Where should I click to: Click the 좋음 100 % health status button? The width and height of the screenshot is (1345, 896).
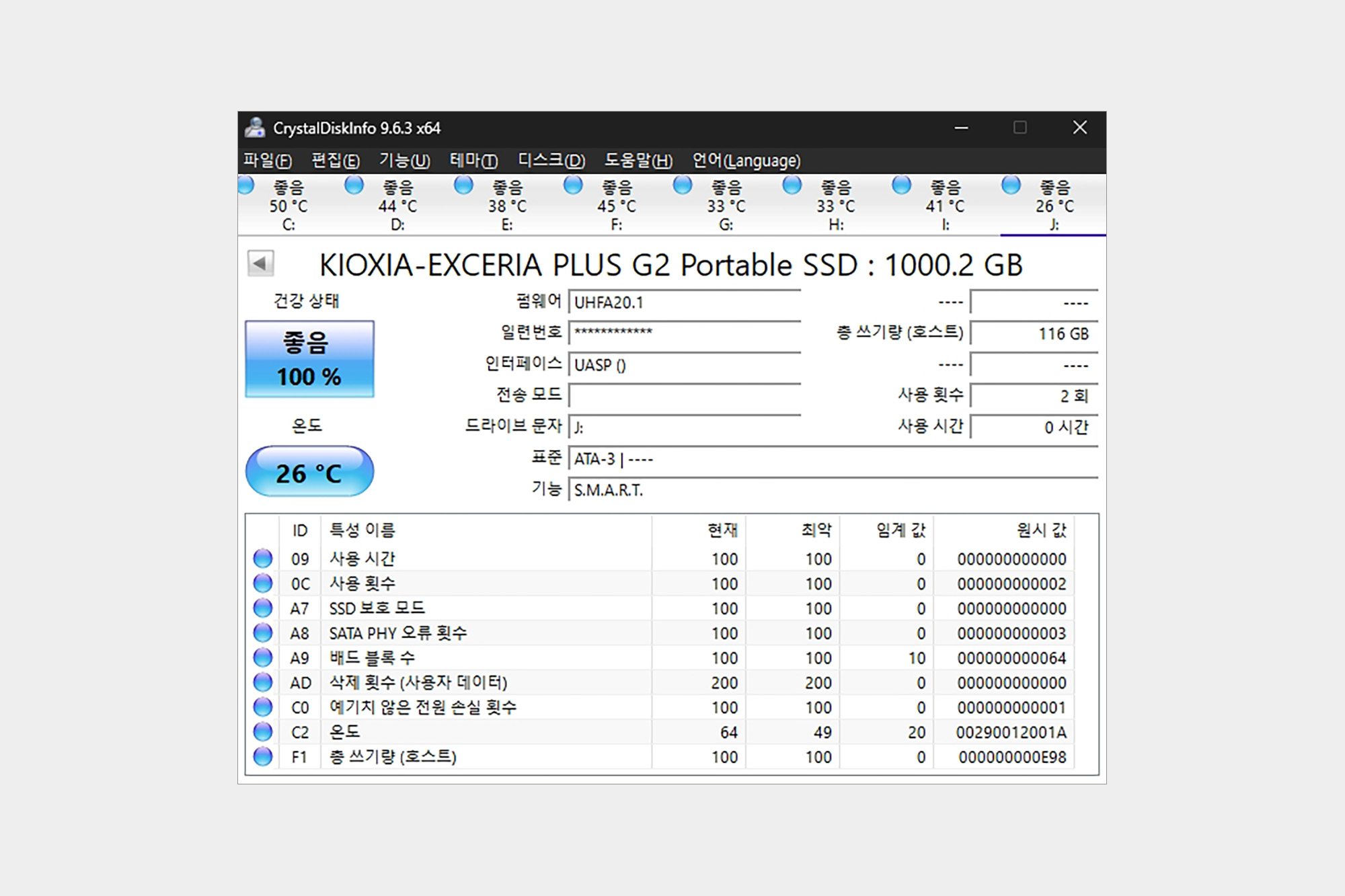[x=309, y=360]
